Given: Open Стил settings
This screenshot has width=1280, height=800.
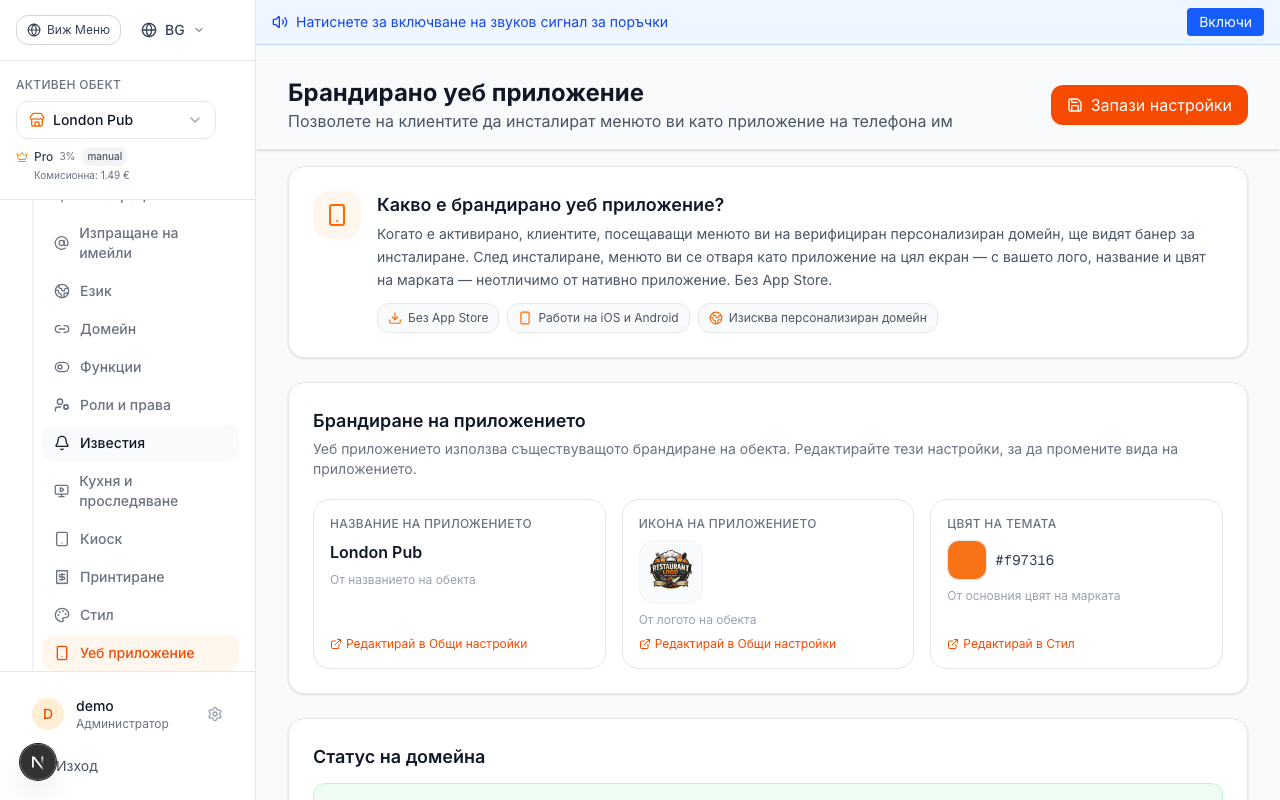Looking at the screenshot, I should 140,615.
